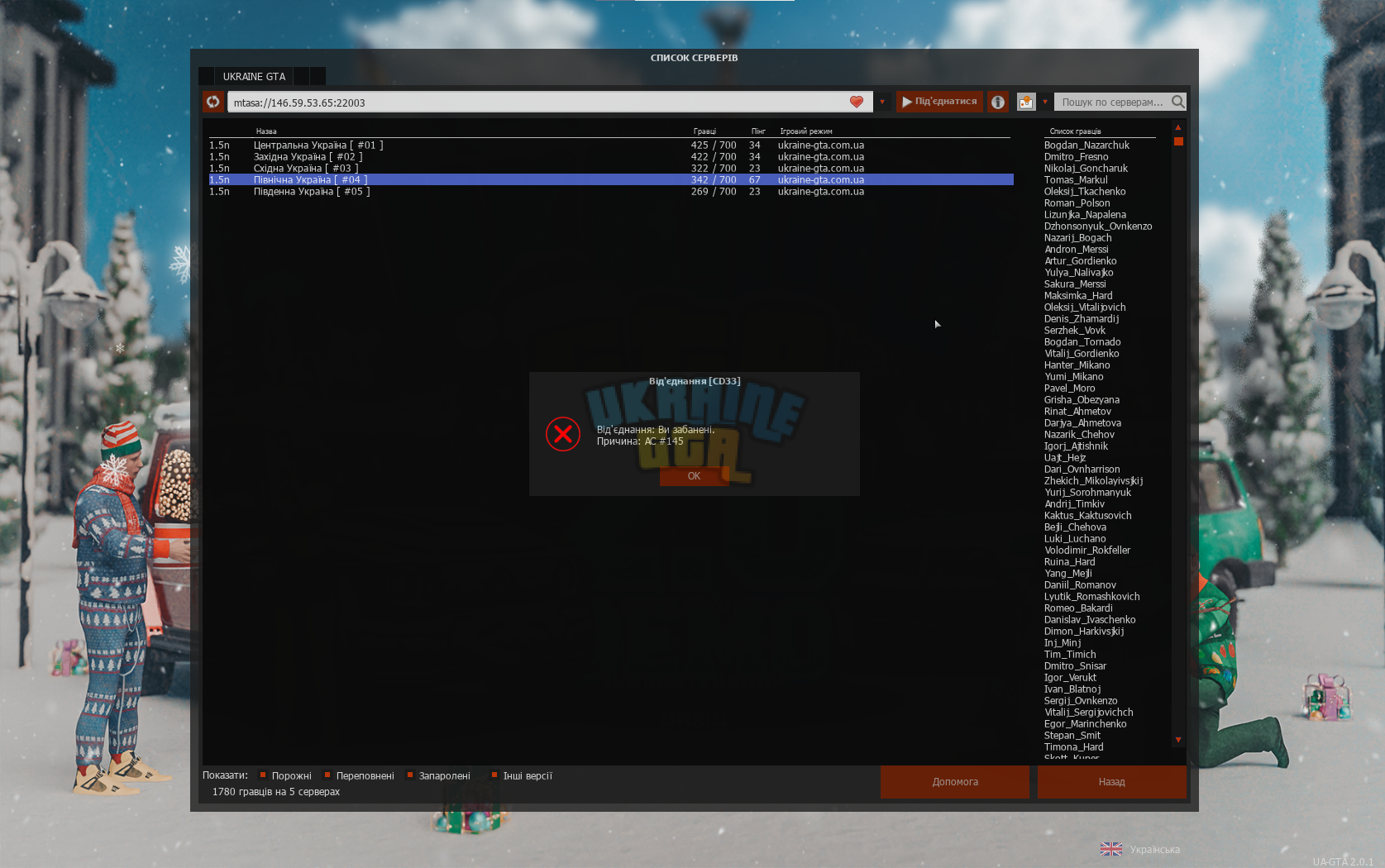
Task: Click the player list scrollbar thumb
Action: click(x=1178, y=141)
